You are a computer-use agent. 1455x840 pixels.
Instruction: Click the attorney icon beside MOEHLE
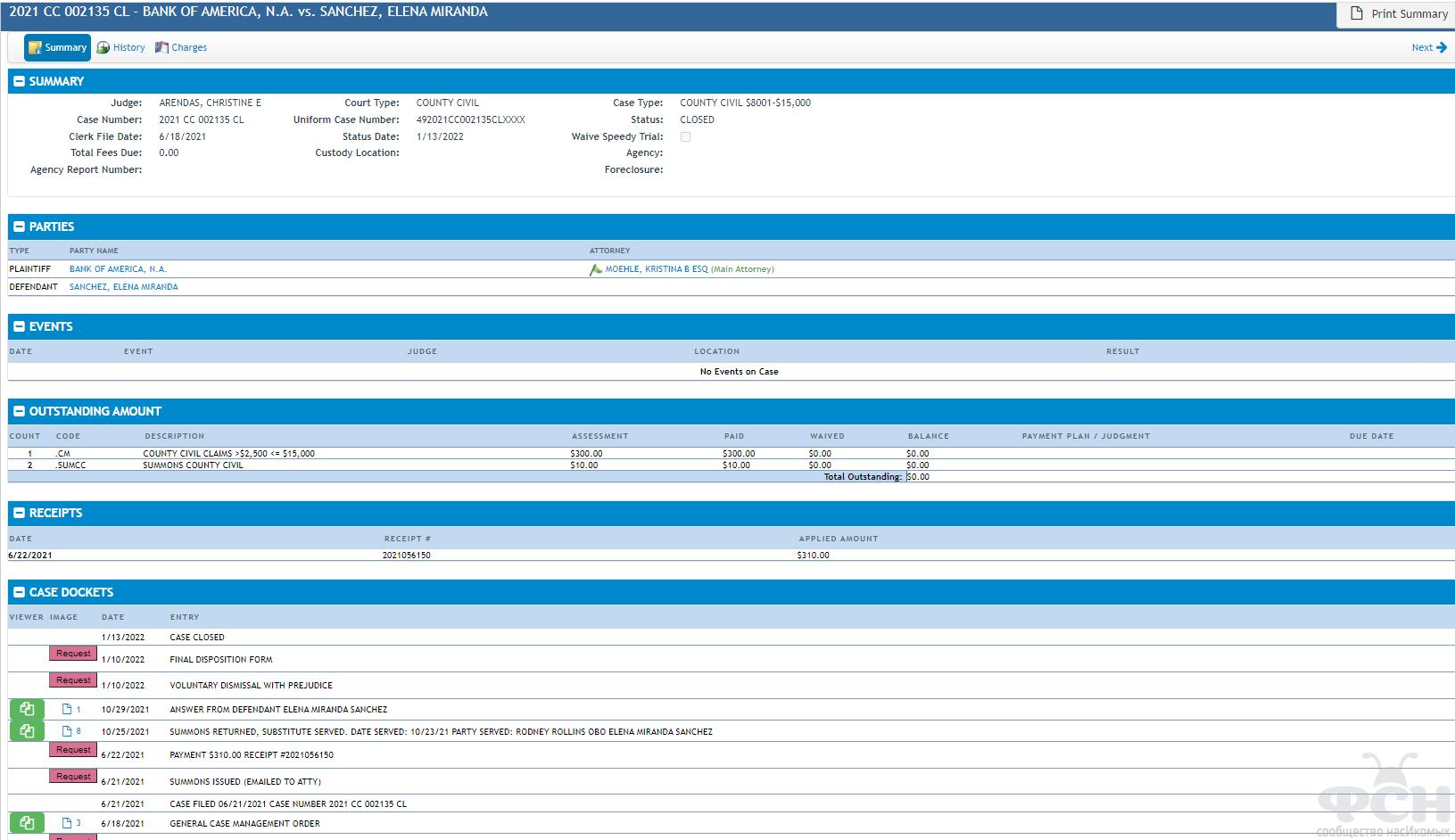pyautogui.click(x=596, y=269)
